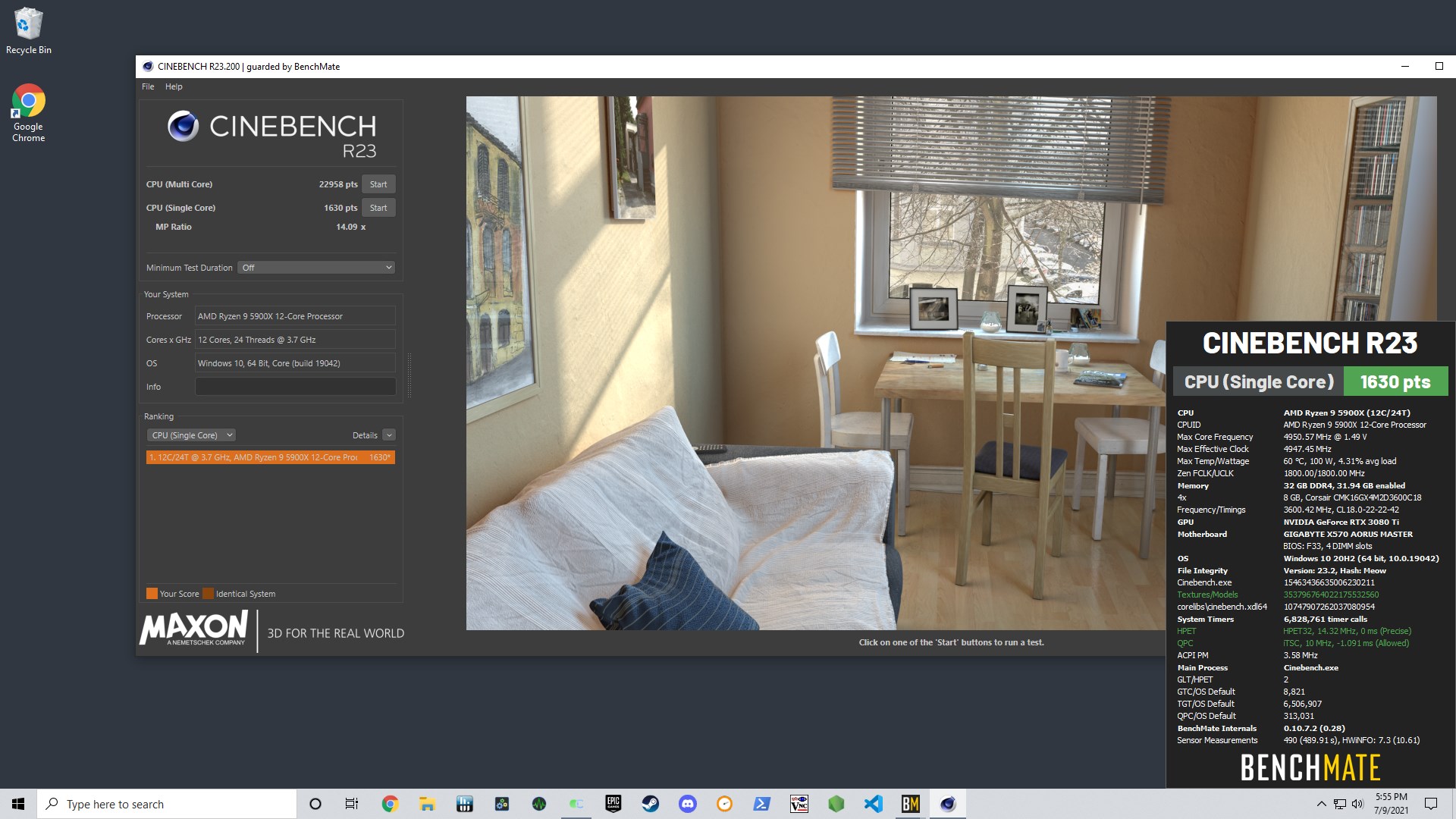Click the Details label in Ranking
This screenshot has width=1456, height=819.
[x=365, y=435]
